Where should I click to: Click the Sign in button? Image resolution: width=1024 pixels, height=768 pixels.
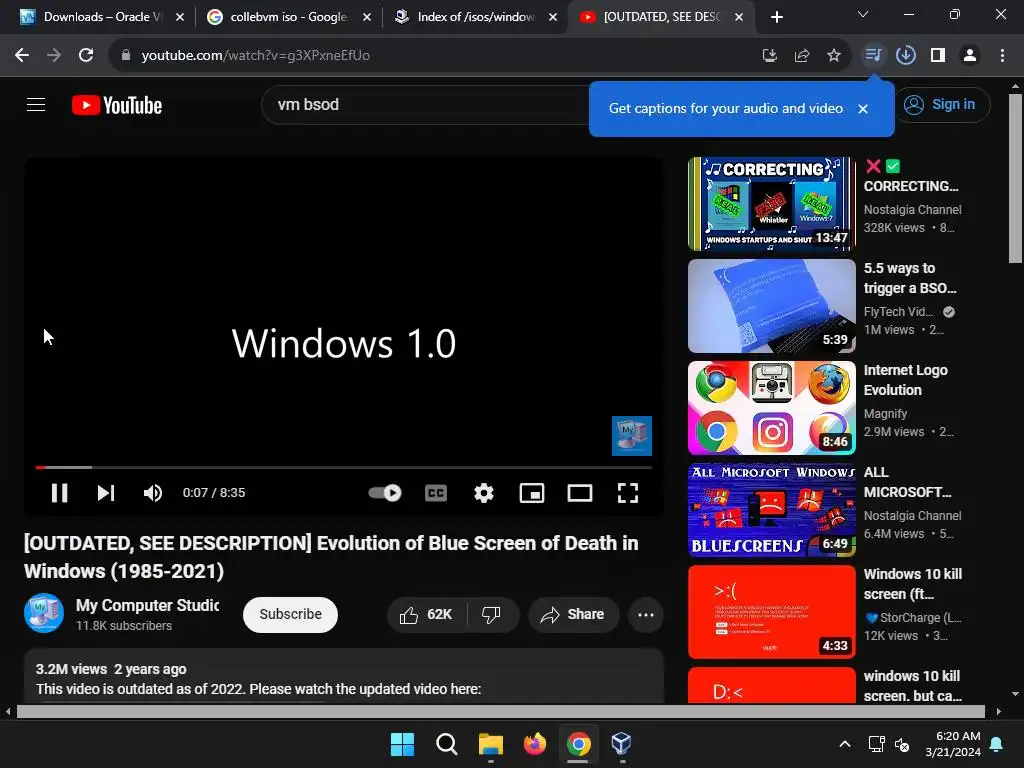(941, 104)
